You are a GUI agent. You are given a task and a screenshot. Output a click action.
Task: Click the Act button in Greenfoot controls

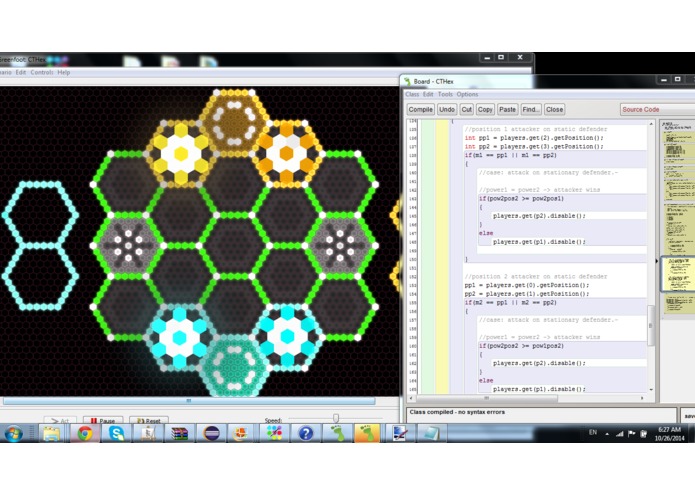click(60, 420)
